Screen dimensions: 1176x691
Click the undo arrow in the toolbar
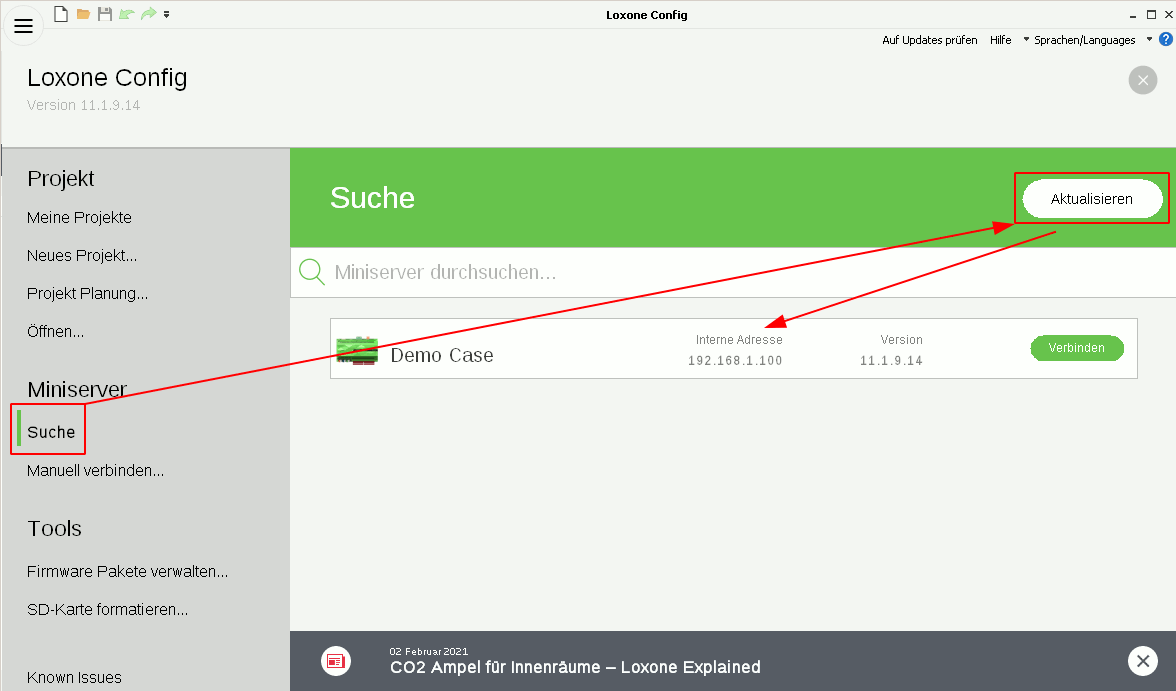click(126, 14)
